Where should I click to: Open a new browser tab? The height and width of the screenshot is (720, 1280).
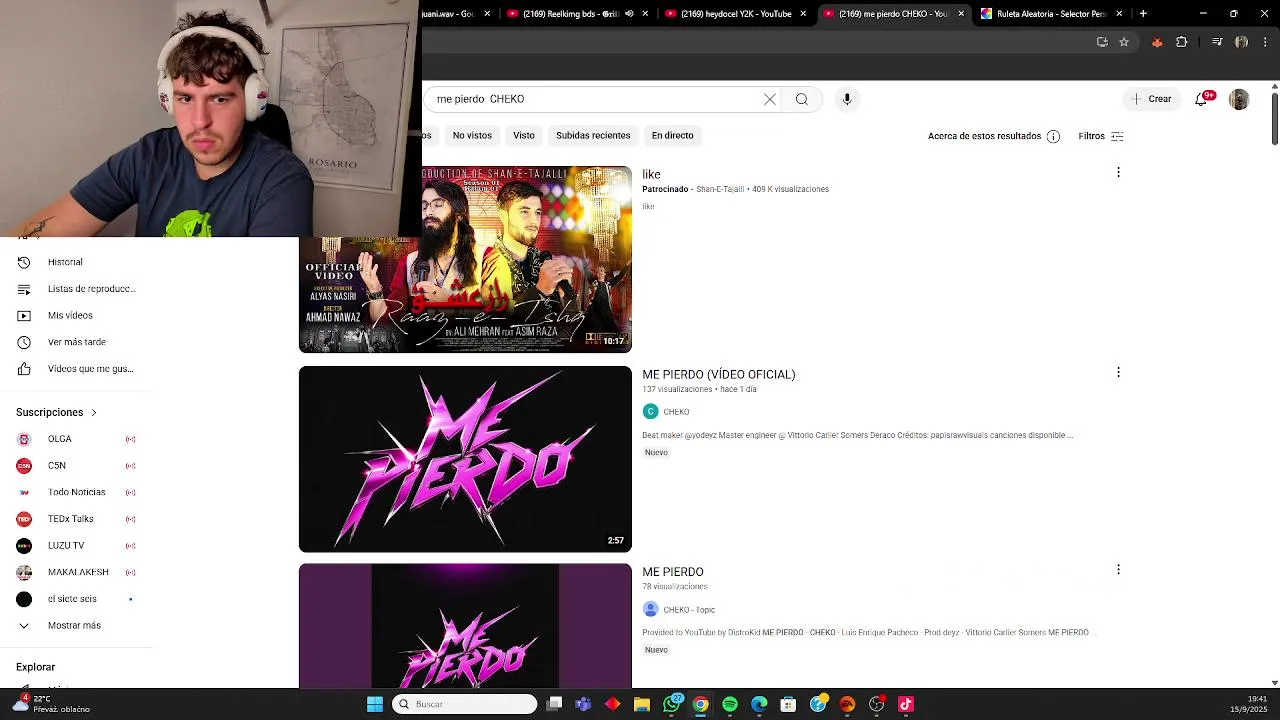[x=1143, y=13]
